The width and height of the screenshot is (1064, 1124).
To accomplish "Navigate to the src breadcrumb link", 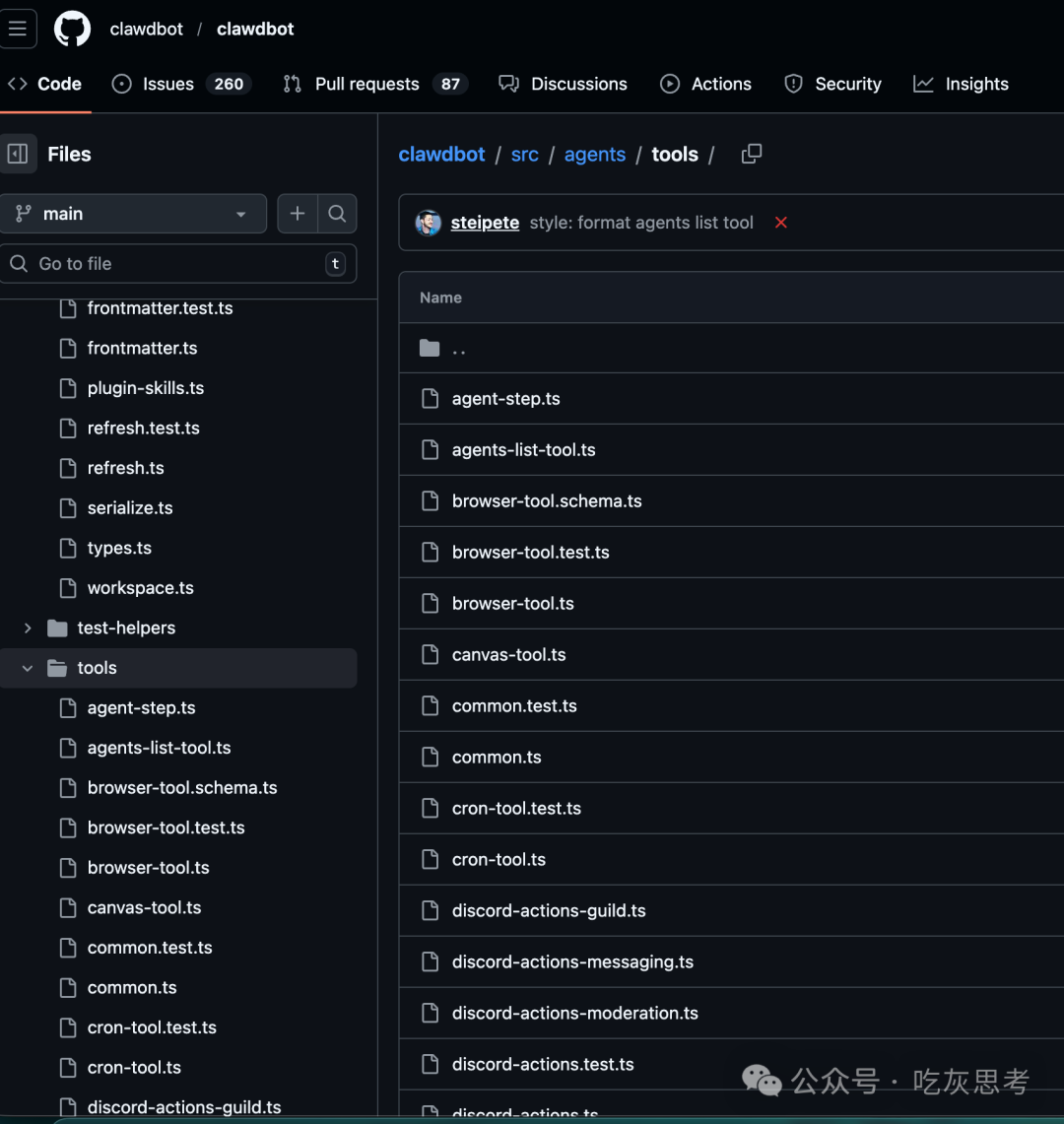I will pos(524,154).
